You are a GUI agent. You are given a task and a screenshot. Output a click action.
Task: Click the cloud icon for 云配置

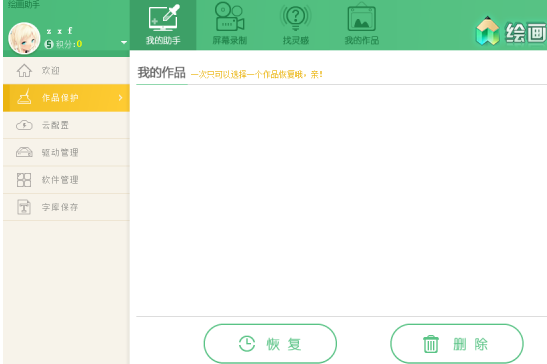[x=24, y=125]
